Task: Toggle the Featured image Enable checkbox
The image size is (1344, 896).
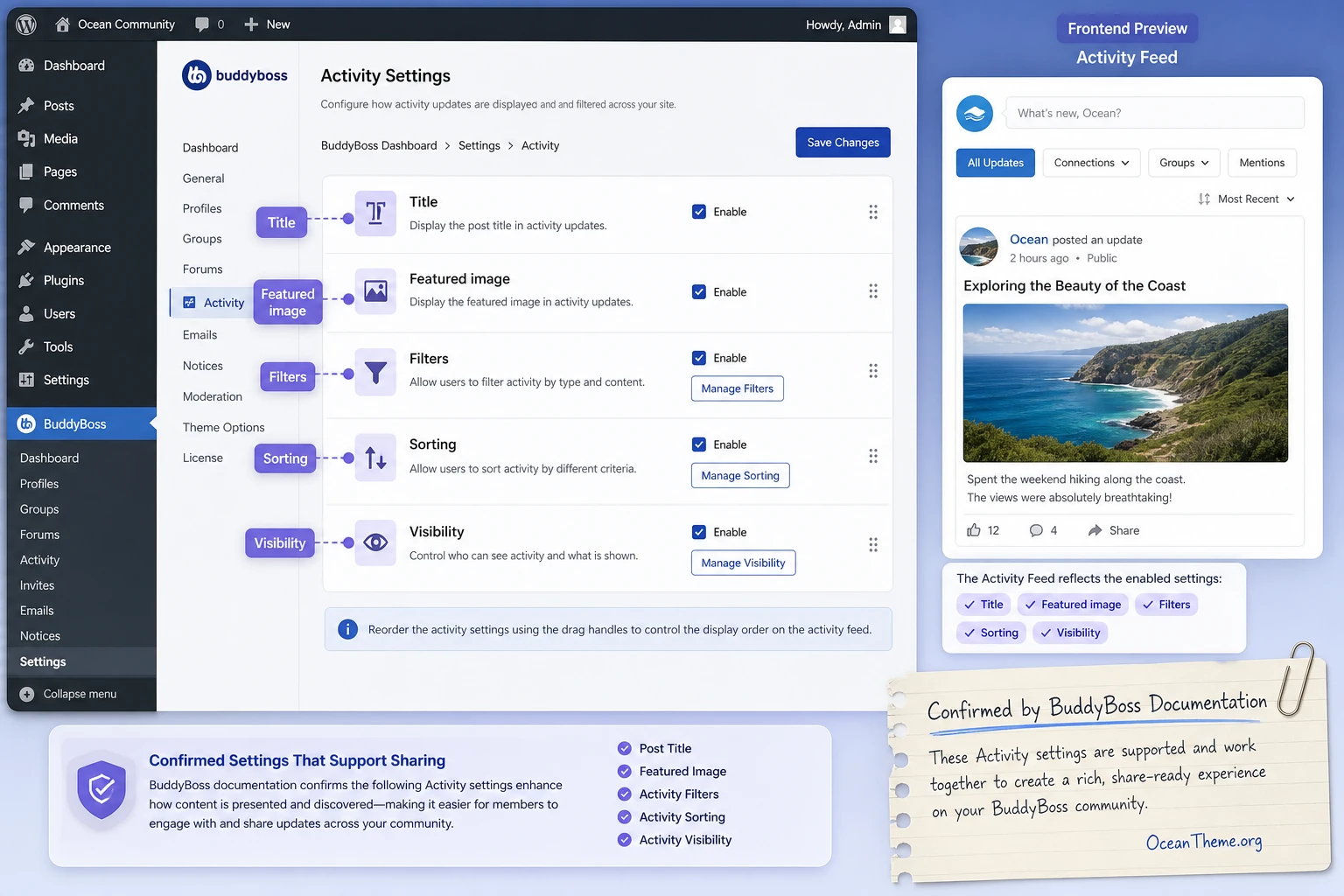Action: (x=699, y=292)
